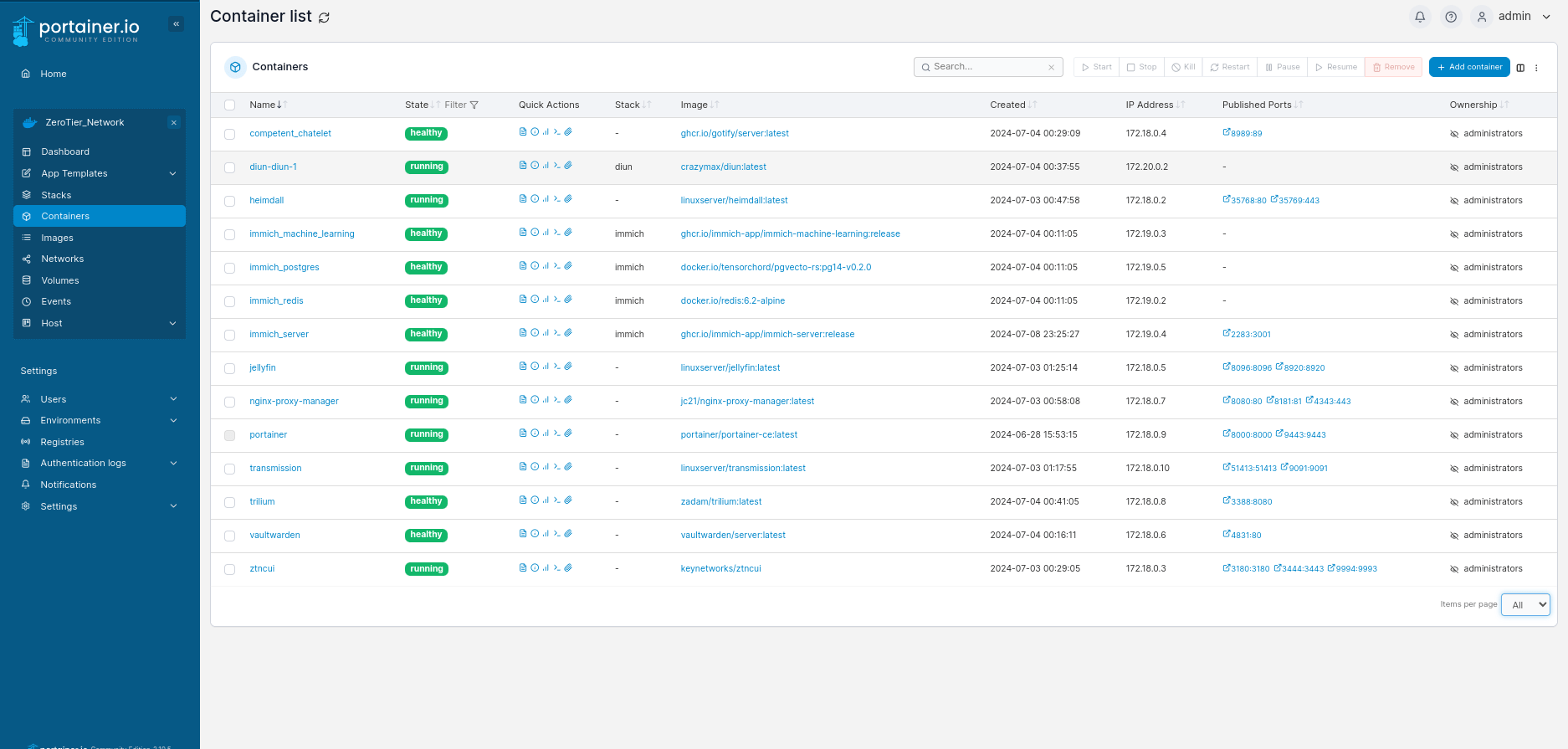Inspect the trilium container

(535, 500)
